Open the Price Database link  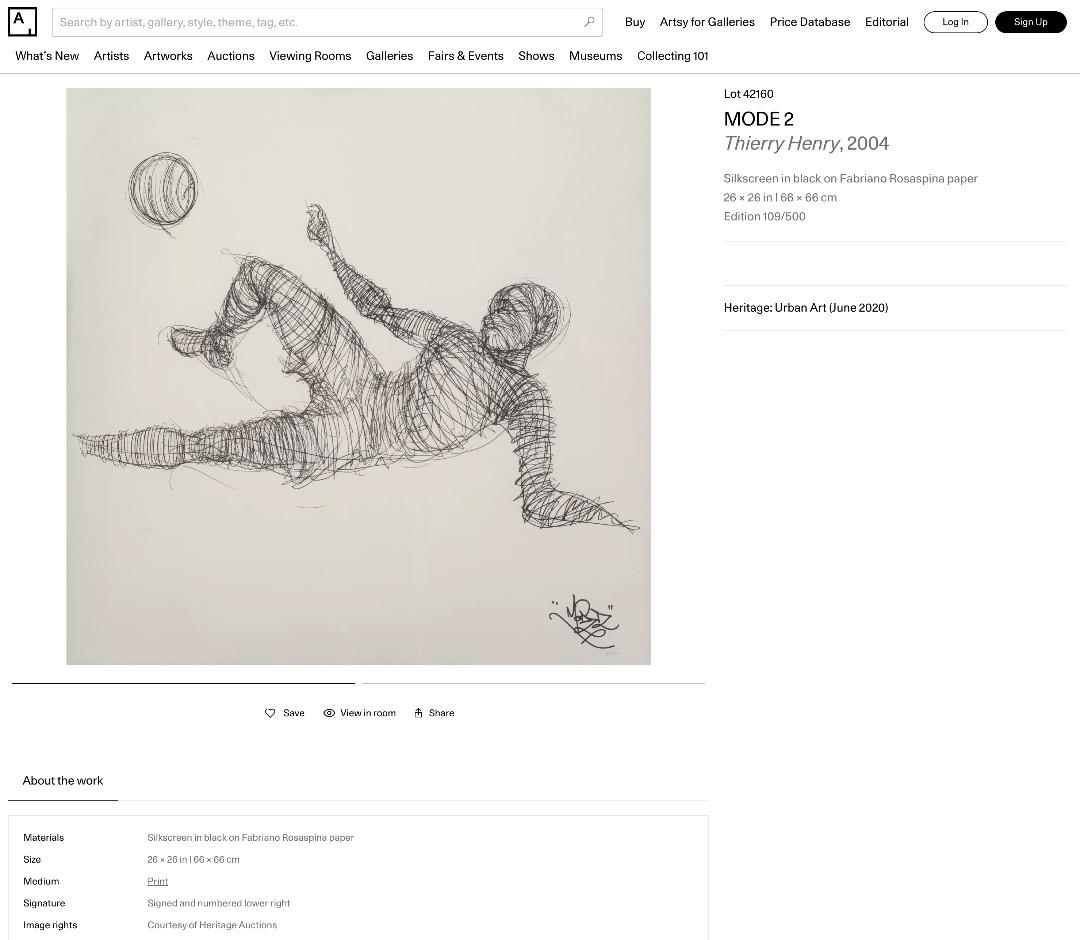(810, 22)
